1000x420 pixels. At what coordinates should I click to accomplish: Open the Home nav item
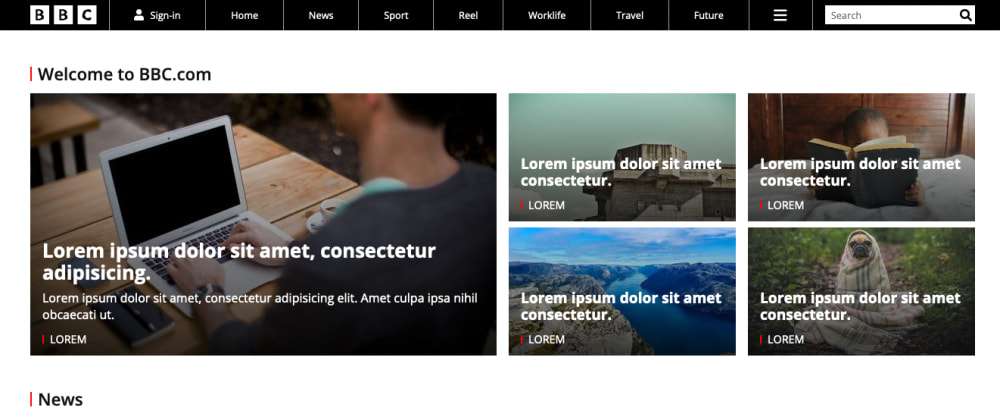[x=244, y=15]
